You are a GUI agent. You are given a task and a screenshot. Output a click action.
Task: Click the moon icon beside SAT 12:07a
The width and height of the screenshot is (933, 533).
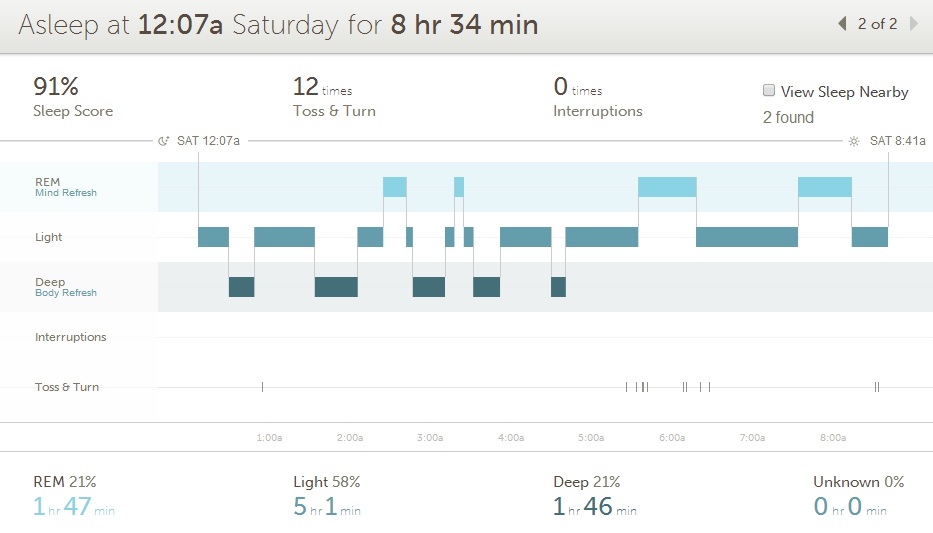click(x=164, y=141)
